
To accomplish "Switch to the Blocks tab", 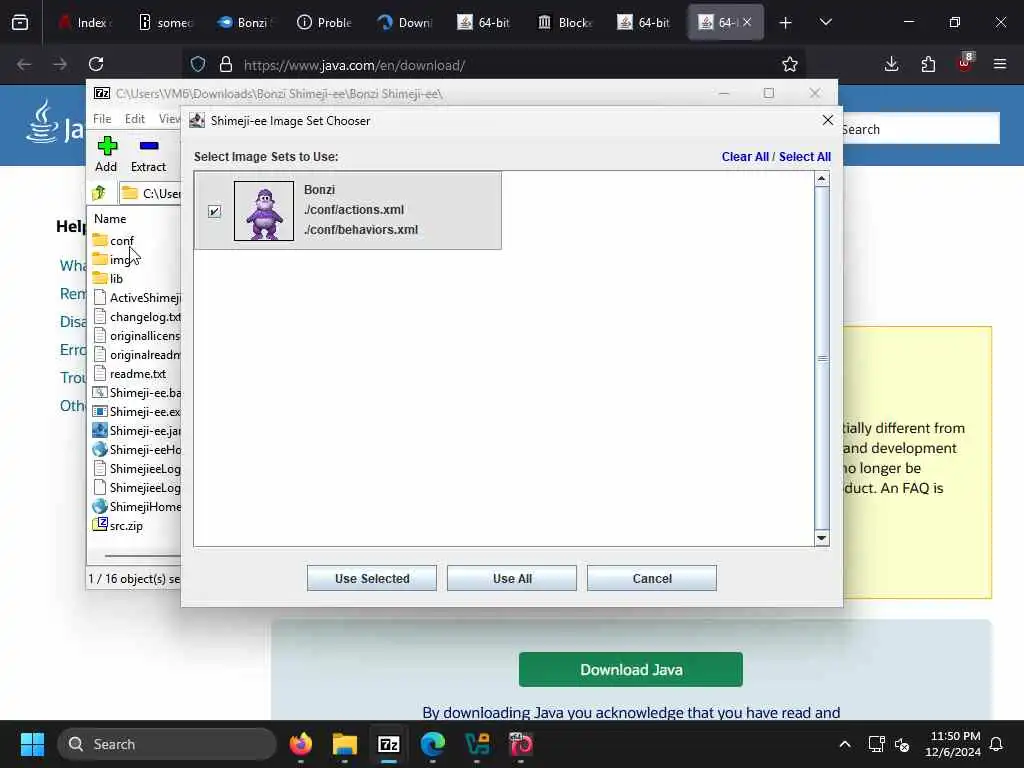I will coord(566,23).
